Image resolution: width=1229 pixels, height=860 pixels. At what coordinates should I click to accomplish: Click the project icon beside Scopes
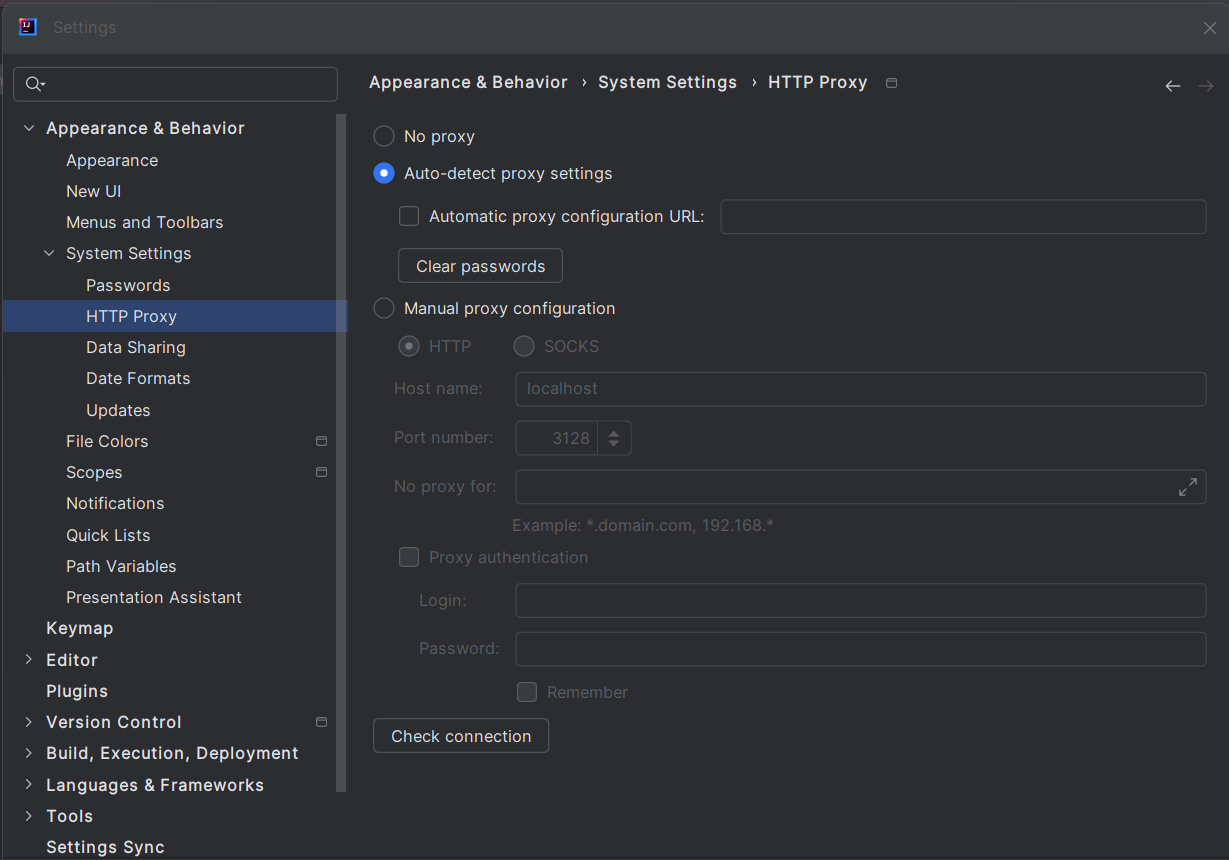tap(321, 472)
